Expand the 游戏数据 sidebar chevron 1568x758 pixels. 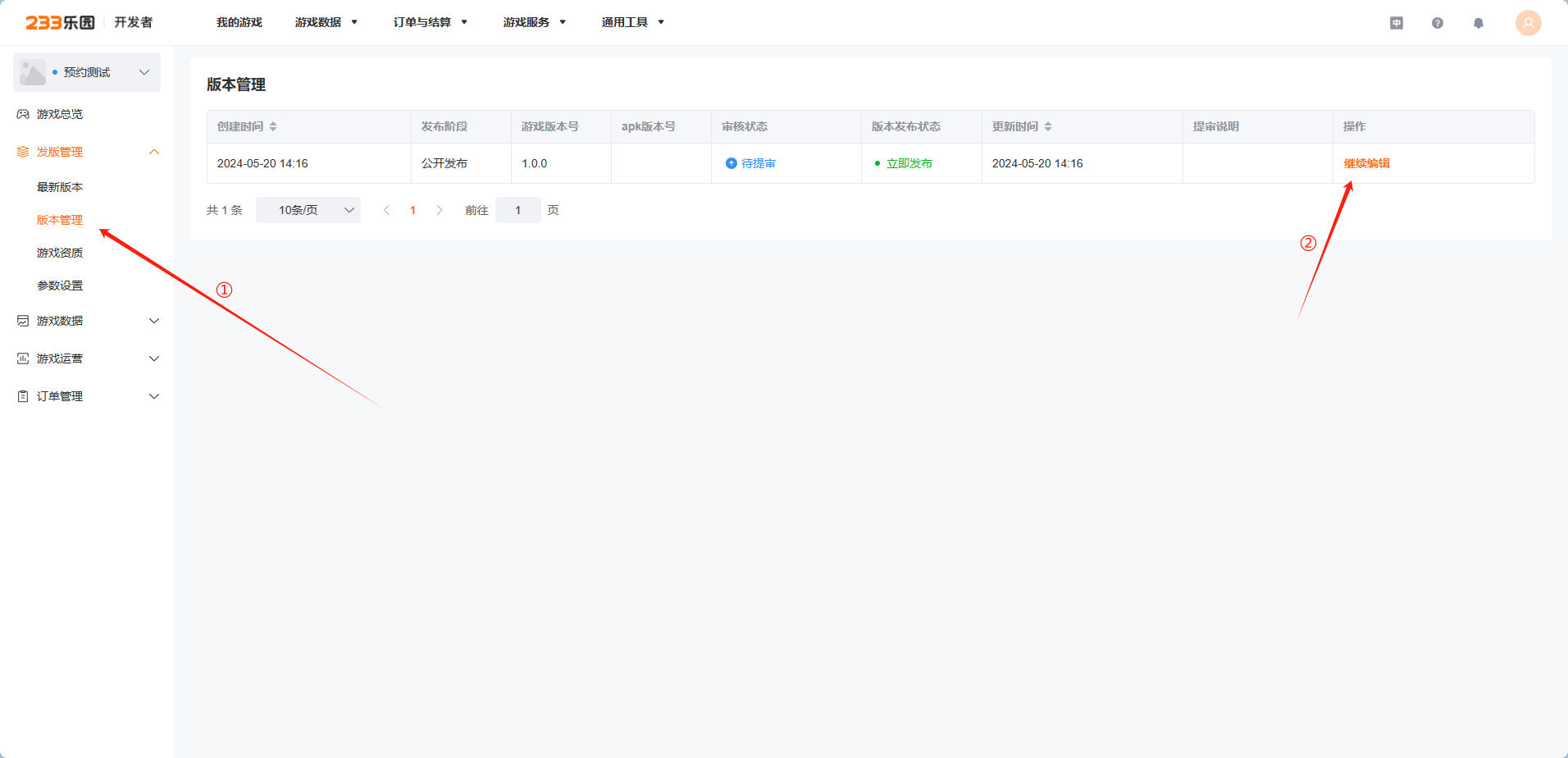(x=154, y=321)
